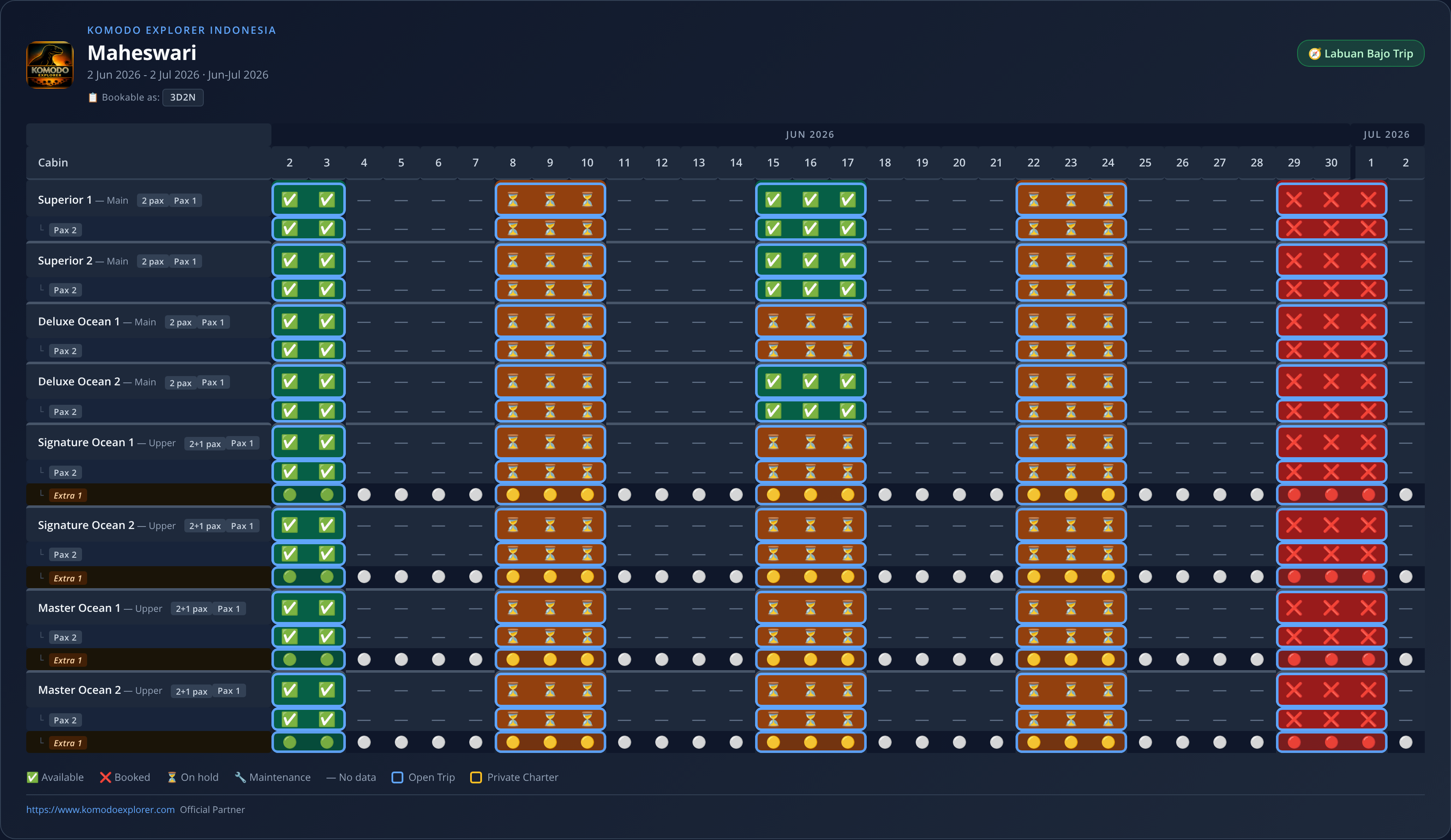The height and width of the screenshot is (840, 1451).
Task: Click the red dot for Signature Ocean 2 Extra 1 on June 29
Action: (1294, 576)
